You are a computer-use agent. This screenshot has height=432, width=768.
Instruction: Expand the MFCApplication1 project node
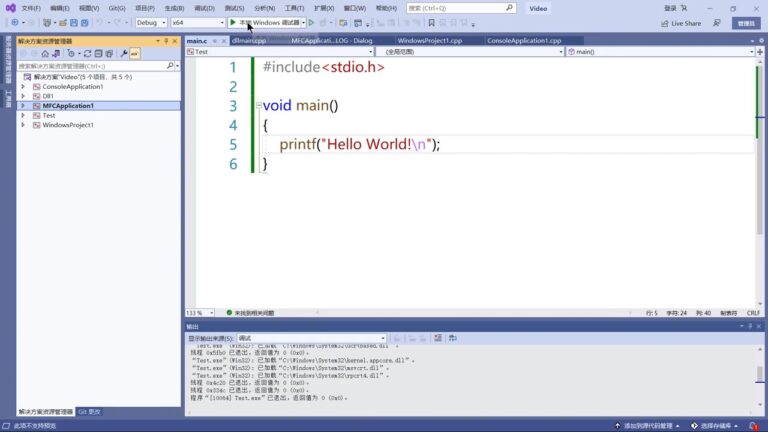(23, 106)
